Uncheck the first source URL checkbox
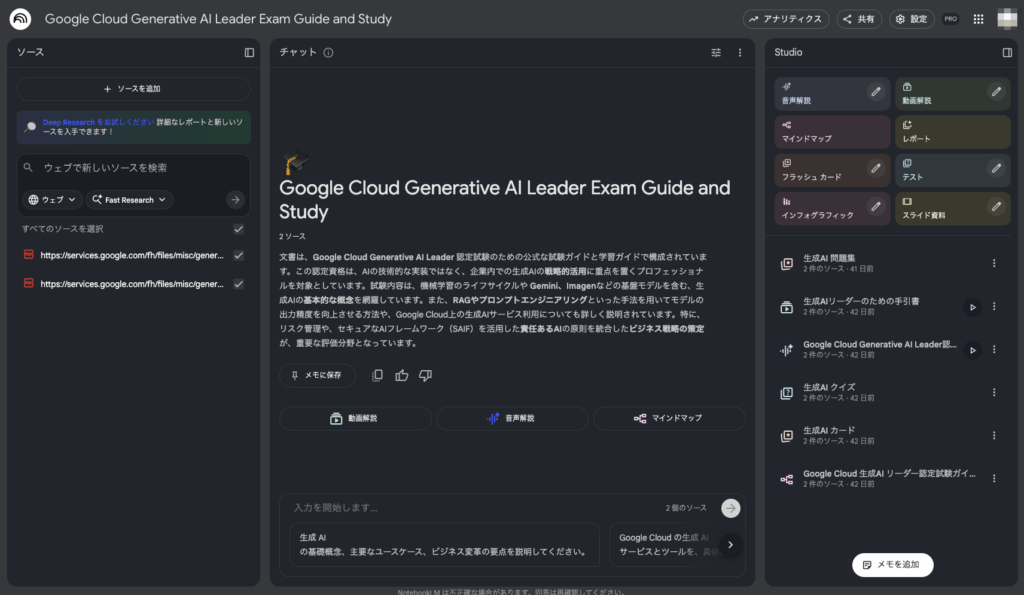Screen dimensions: 1024x595 point(238,255)
